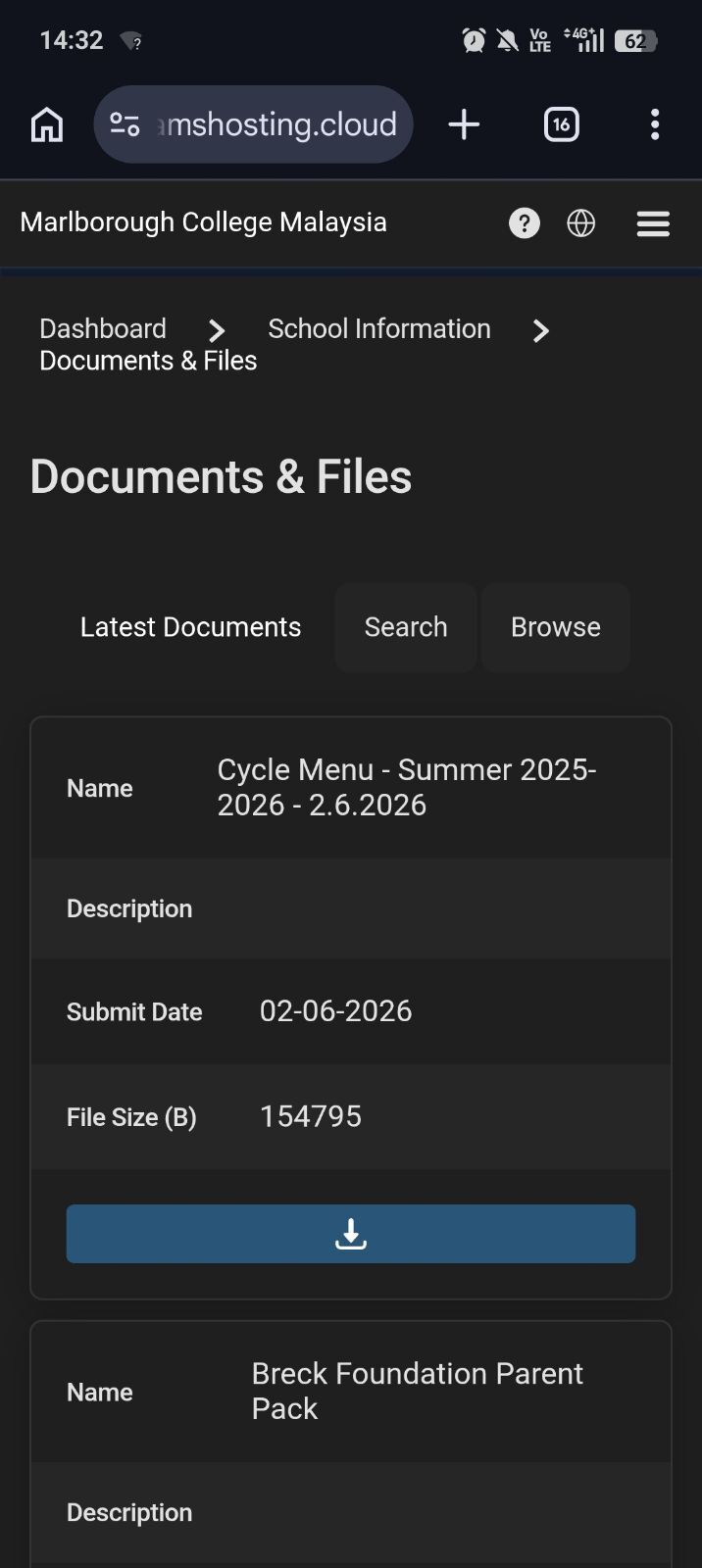Tap the browser home icon
This screenshot has height=1568, width=702.
point(47,124)
